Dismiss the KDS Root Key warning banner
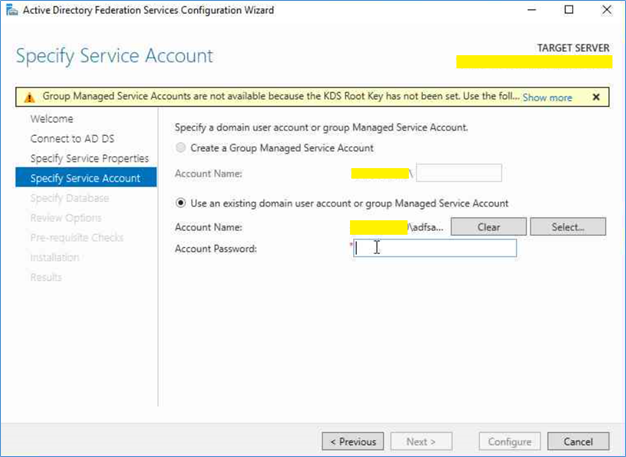Screen dimensions: 626x457 coord(596,97)
